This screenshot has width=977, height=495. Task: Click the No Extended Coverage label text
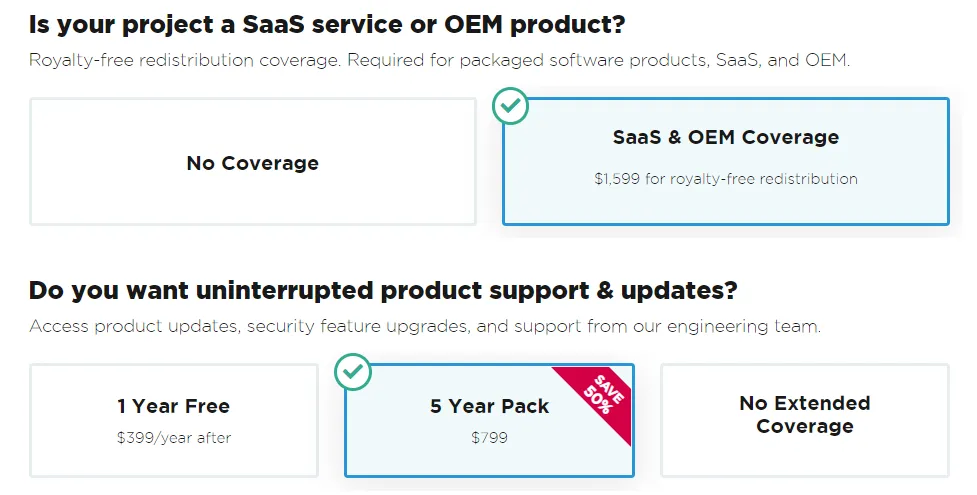pos(804,415)
